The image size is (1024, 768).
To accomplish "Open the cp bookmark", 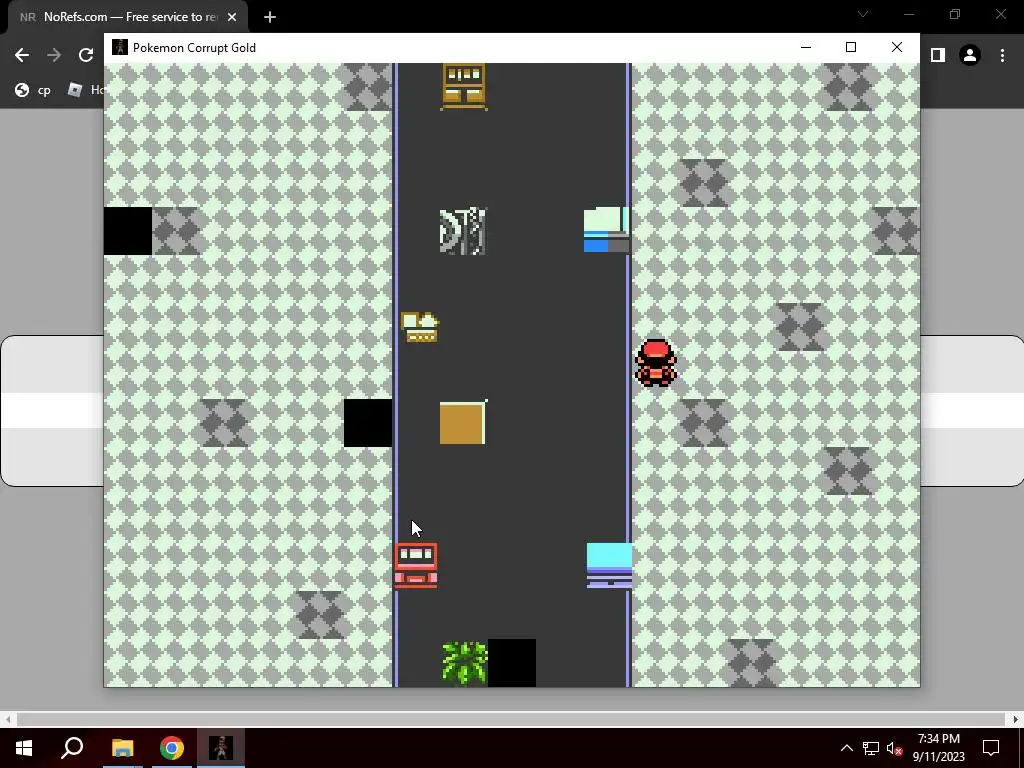I will (33, 90).
